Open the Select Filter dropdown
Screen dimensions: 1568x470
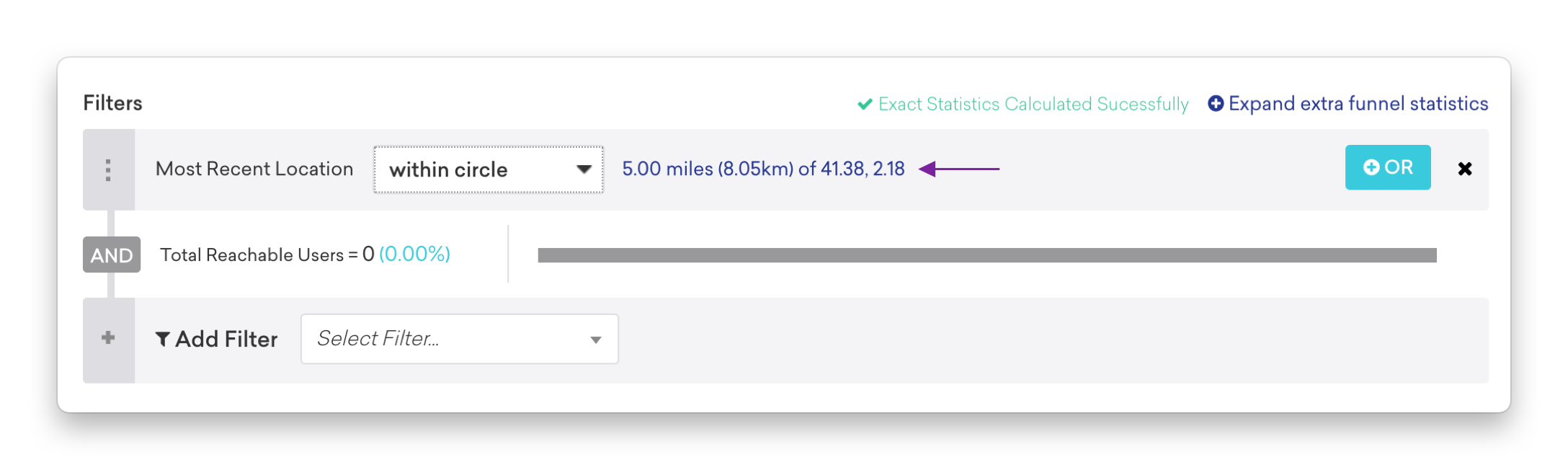[460, 339]
